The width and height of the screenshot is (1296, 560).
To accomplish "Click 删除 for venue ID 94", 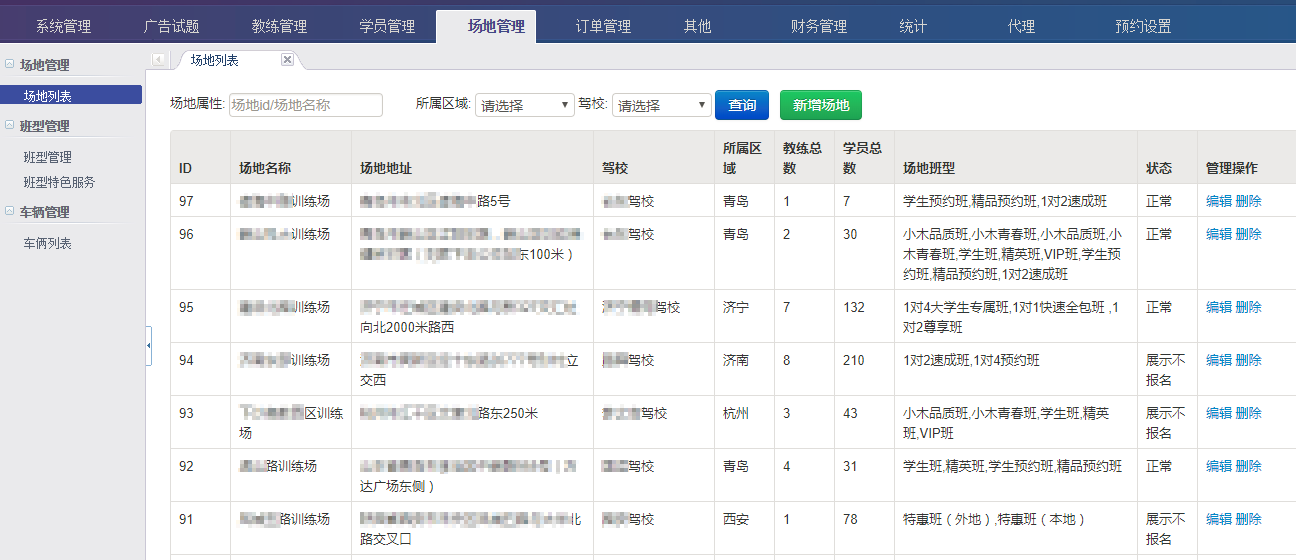I will [x=1249, y=360].
